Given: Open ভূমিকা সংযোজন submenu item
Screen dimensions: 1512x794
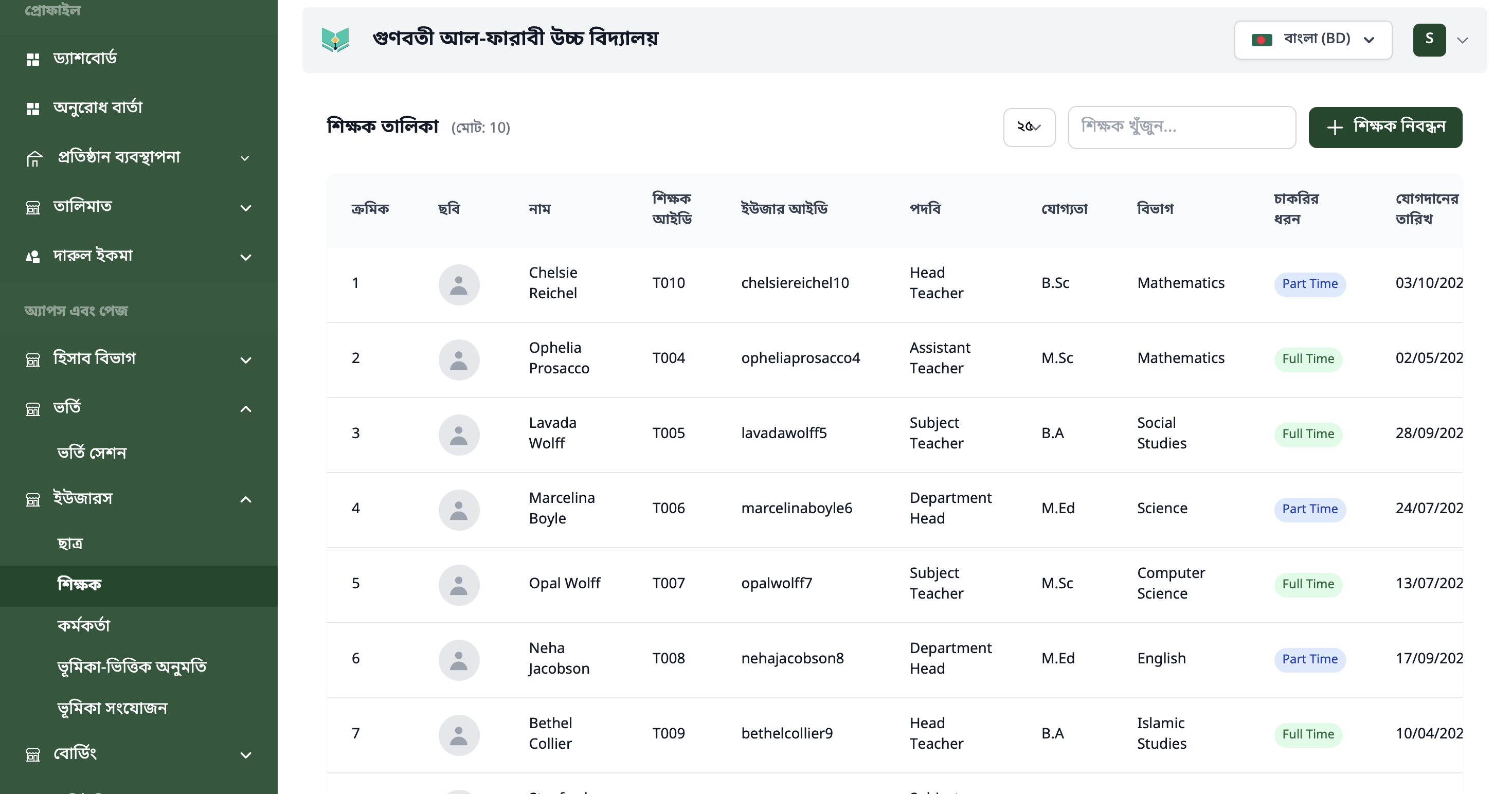Looking at the screenshot, I should coord(112,708).
